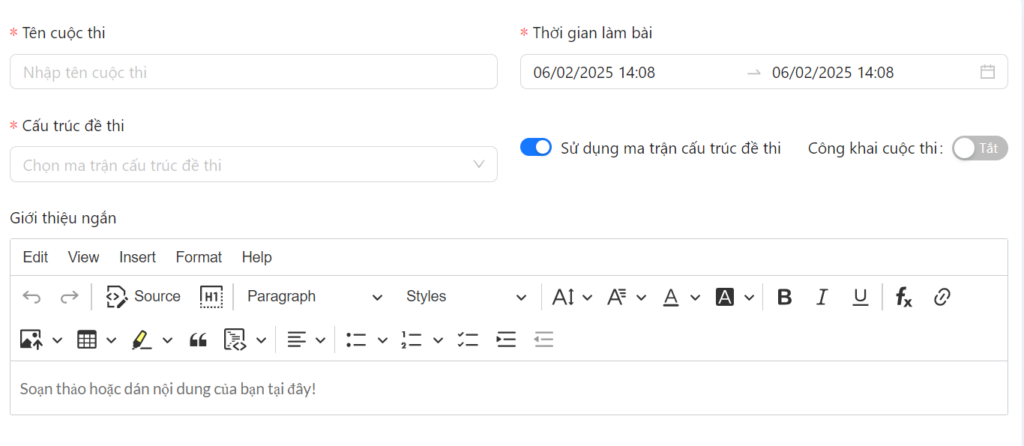Image resolution: width=1024 pixels, height=446 pixels.
Task: Expand highlight color dropdown arrow
Action: [167, 340]
